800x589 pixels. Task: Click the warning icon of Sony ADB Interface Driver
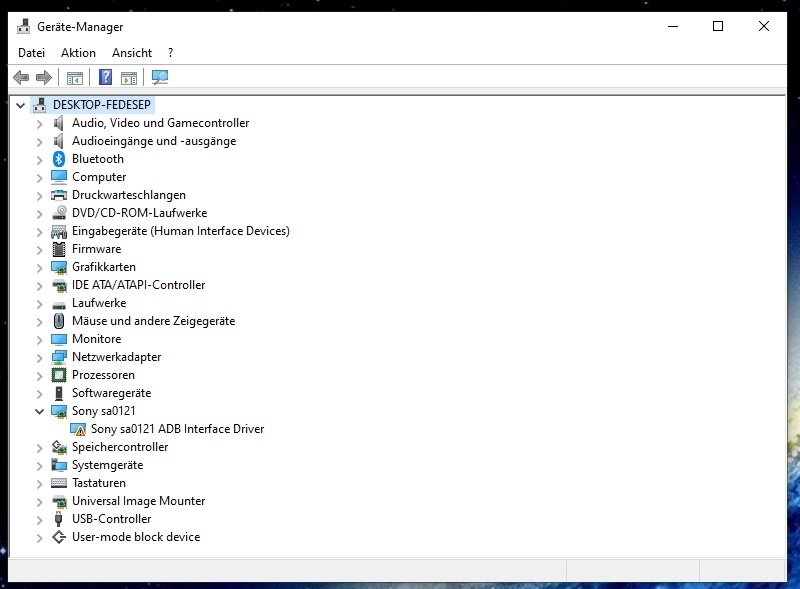point(78,429)
